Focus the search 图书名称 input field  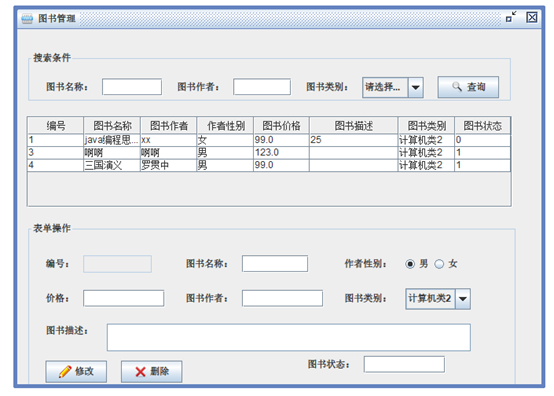[132, 87]
